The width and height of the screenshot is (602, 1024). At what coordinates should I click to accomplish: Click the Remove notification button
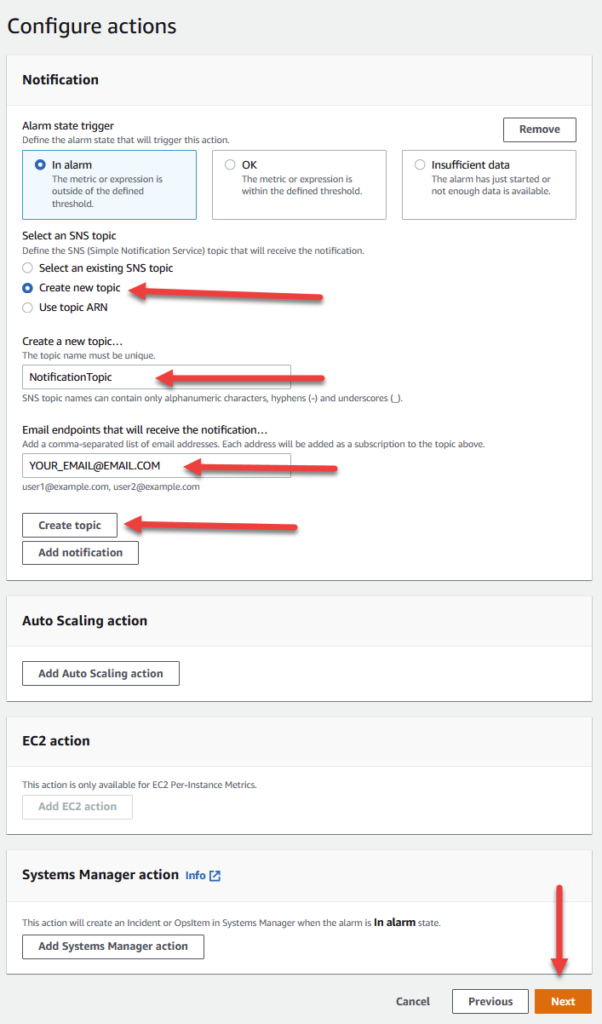point(539,130)
